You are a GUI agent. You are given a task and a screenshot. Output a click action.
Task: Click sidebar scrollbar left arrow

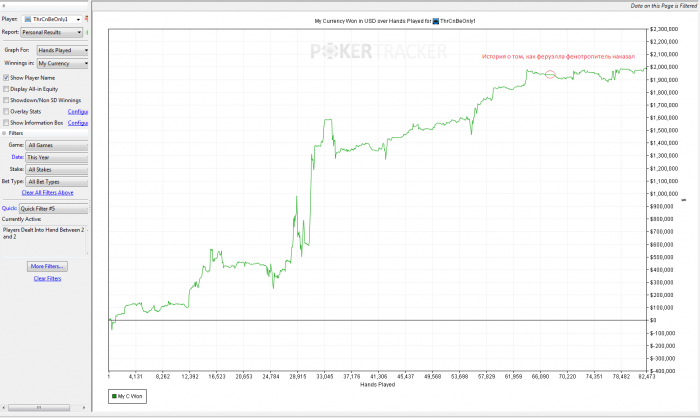coord(4,408)
